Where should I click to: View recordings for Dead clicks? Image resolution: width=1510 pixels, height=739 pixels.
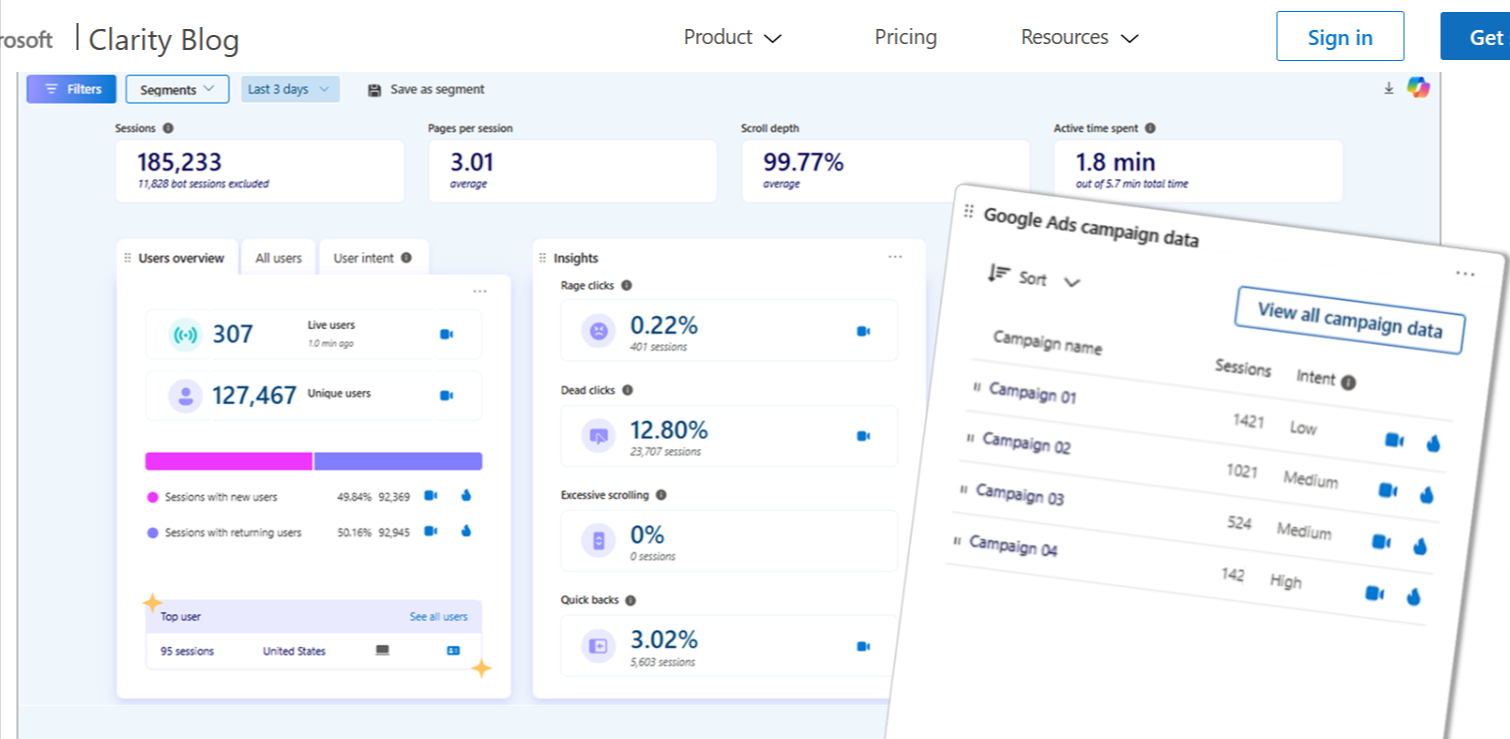pos(863,436)
